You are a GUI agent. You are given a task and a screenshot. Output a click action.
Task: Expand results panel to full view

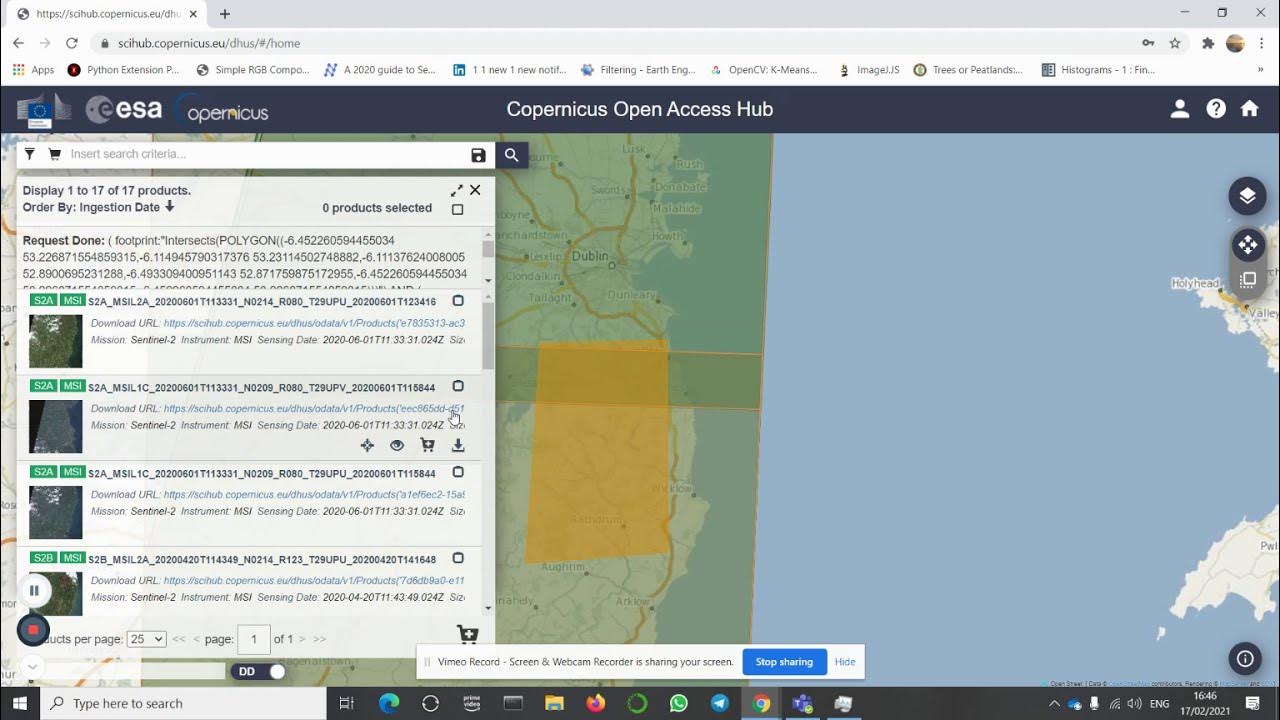(x=457, y=190)
